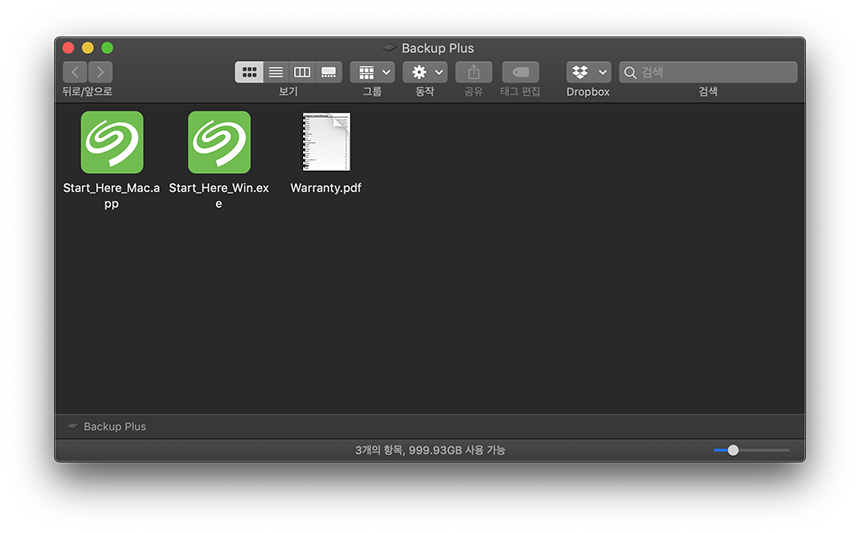860x534 pixels.
Task: Open the gear action menu
Action: 425,72
